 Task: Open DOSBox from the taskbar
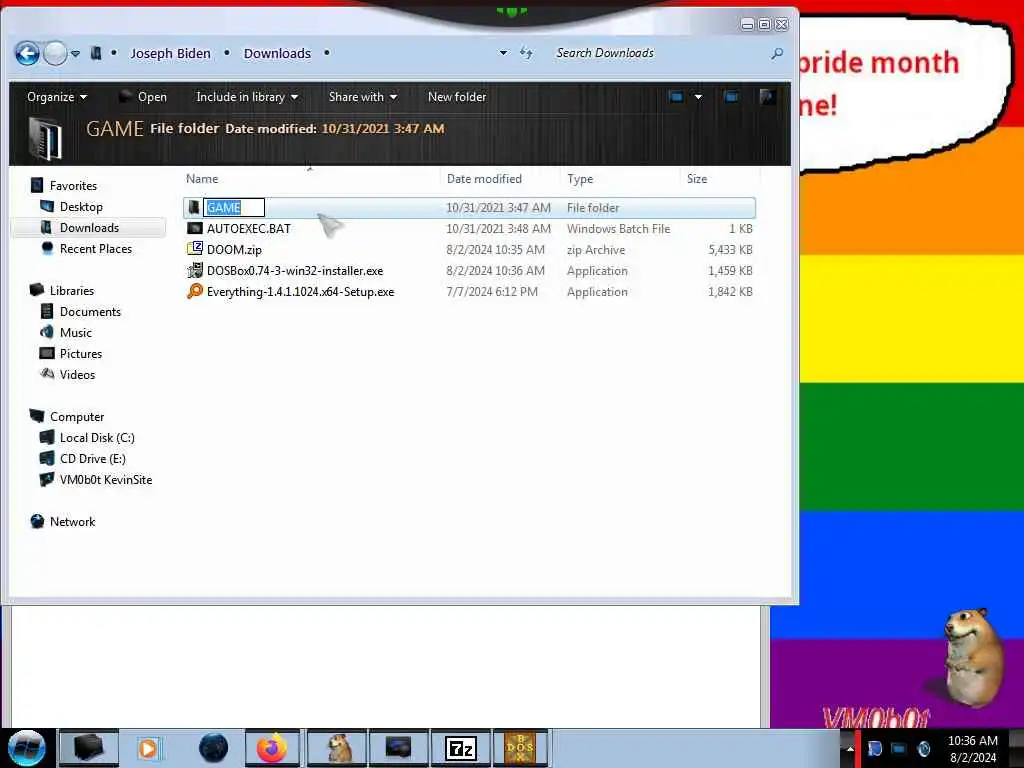(x=520, y=748)
